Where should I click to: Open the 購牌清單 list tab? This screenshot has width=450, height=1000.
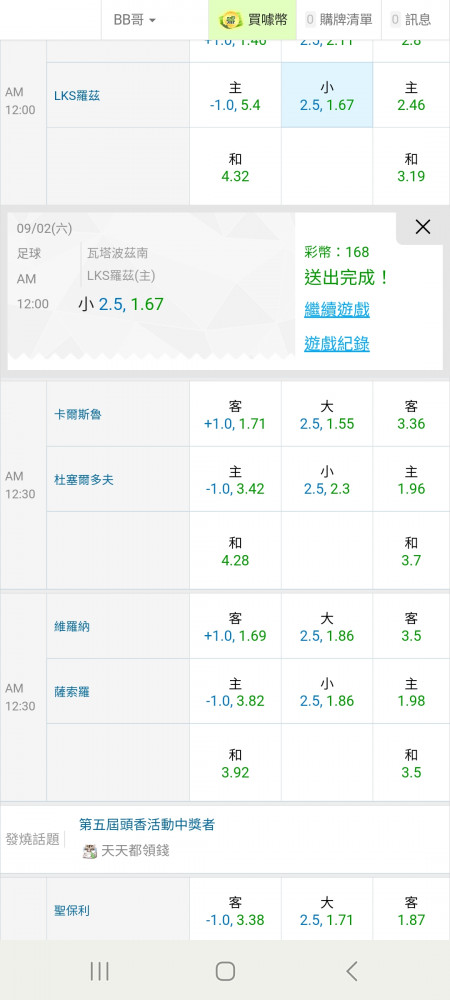point(339,20)
